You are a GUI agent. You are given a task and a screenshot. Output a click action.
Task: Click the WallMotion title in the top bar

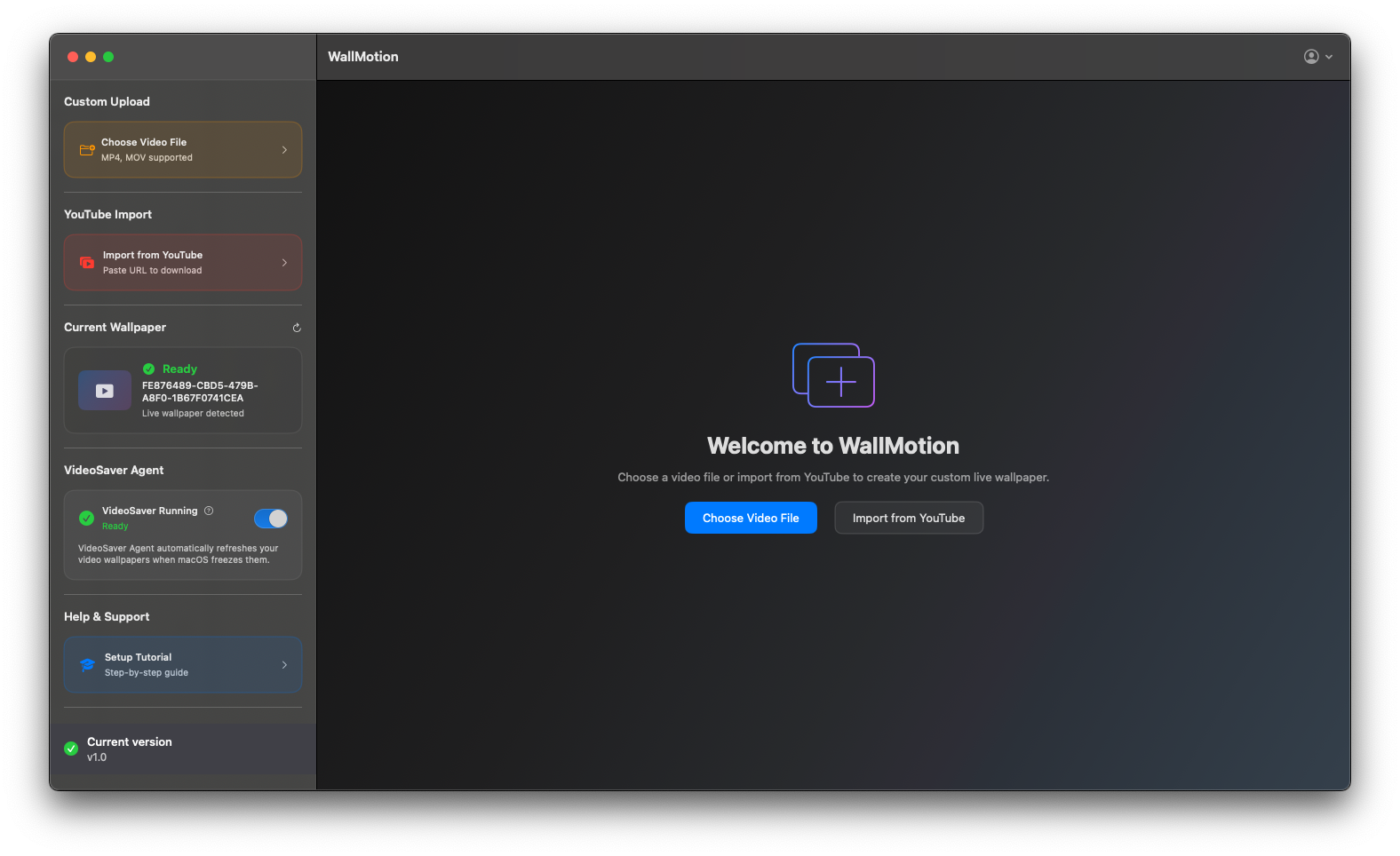(363, 57)
